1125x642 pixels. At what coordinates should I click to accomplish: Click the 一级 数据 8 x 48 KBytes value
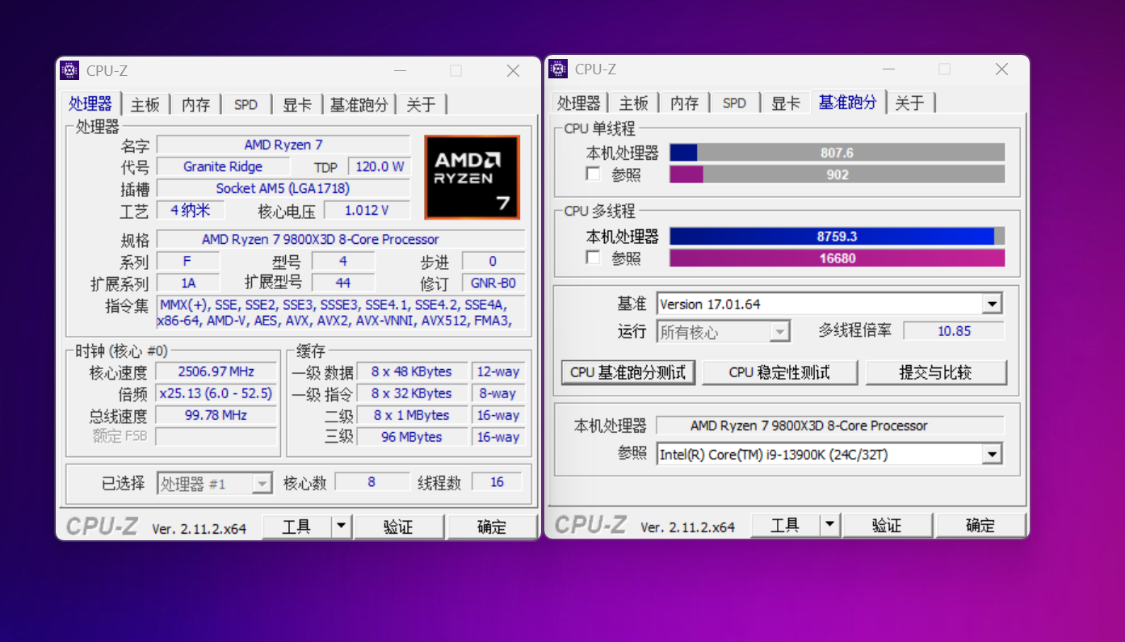coord(412,372)
